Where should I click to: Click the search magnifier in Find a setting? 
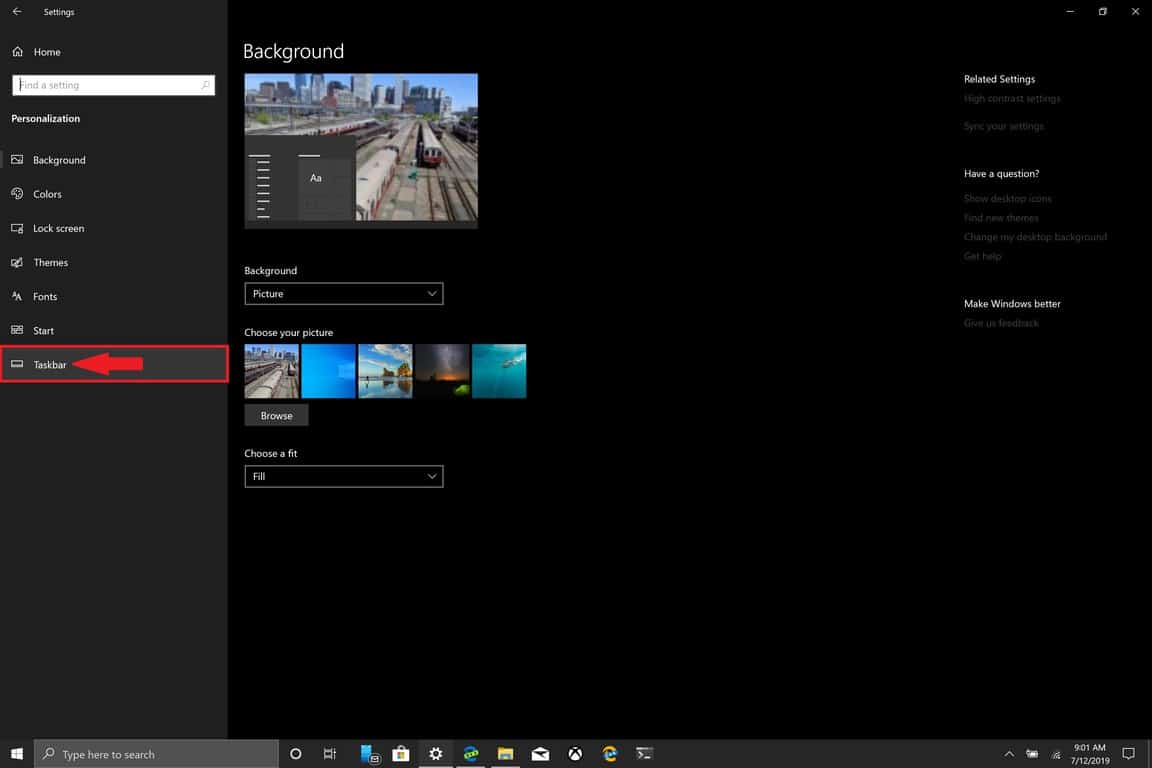pos(205,85)
